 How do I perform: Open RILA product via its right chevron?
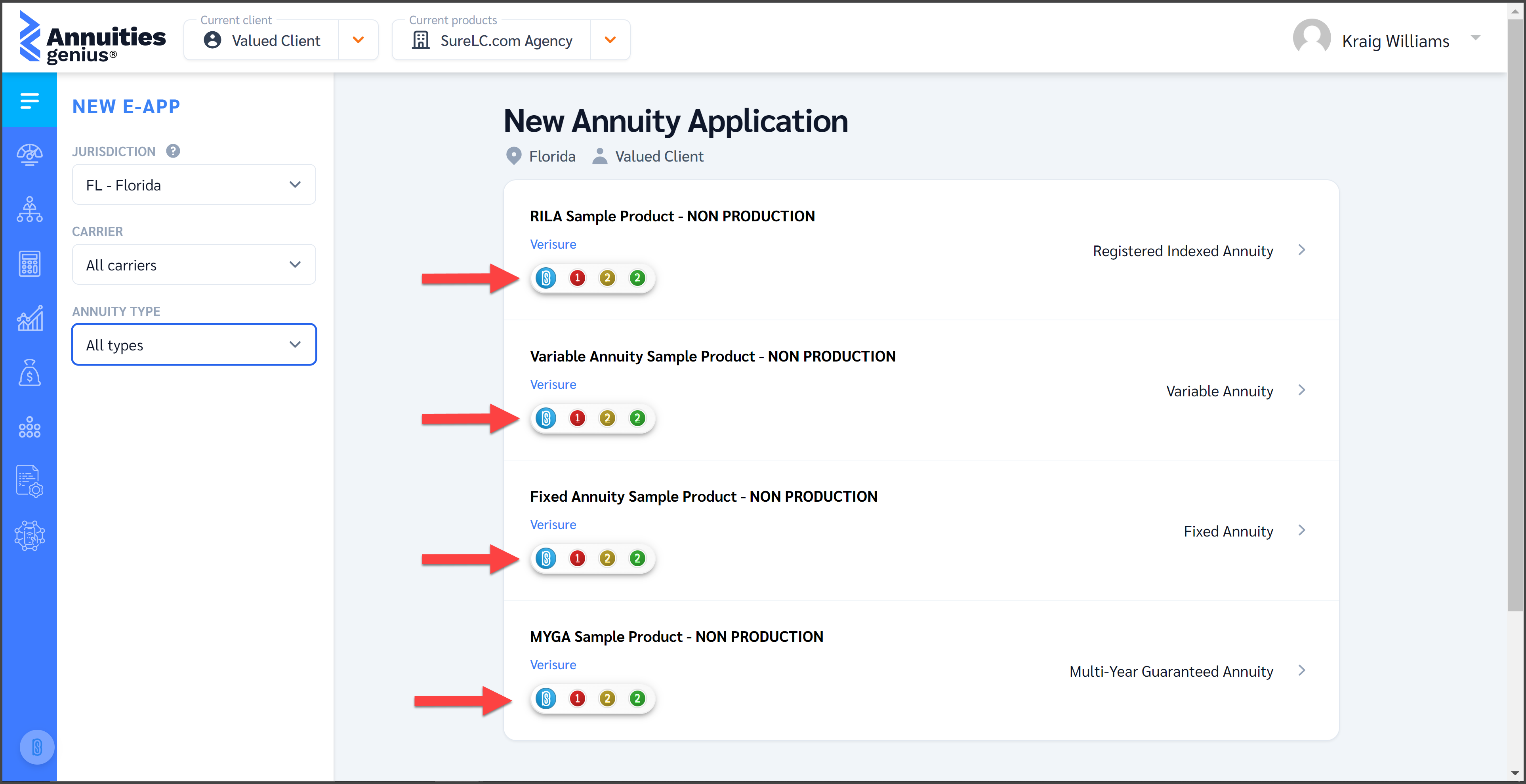click(x=1301, y=250)
